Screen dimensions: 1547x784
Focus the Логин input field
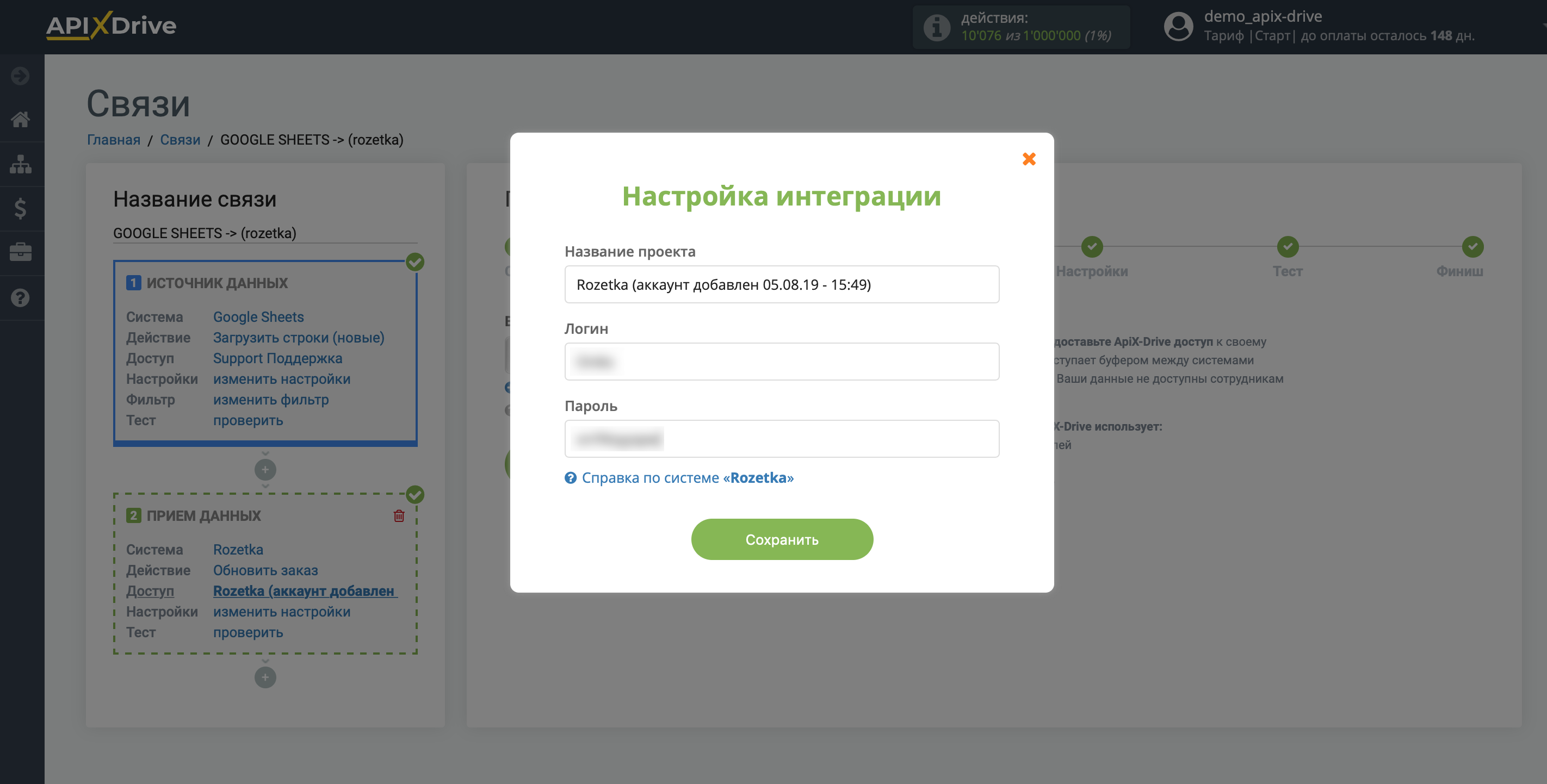[x=782, y=362]
